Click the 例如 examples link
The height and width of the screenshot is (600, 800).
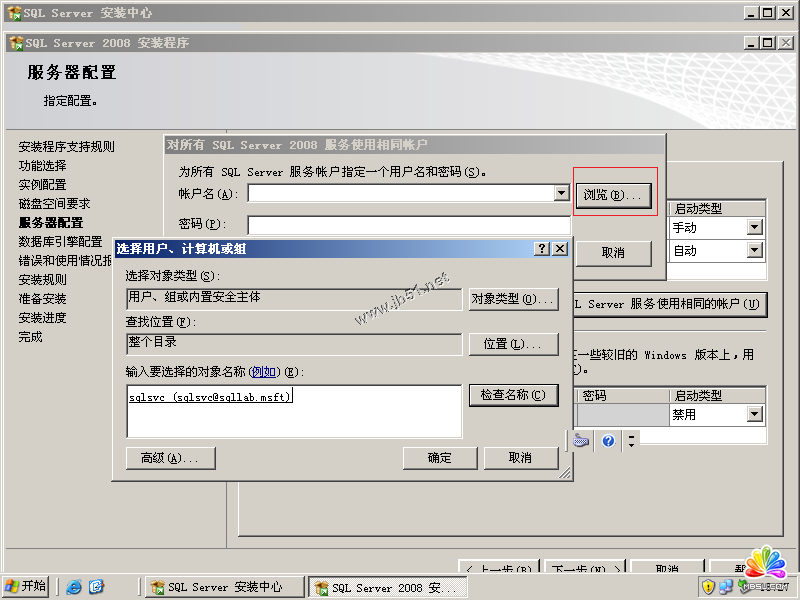click(x=265, y=372)
